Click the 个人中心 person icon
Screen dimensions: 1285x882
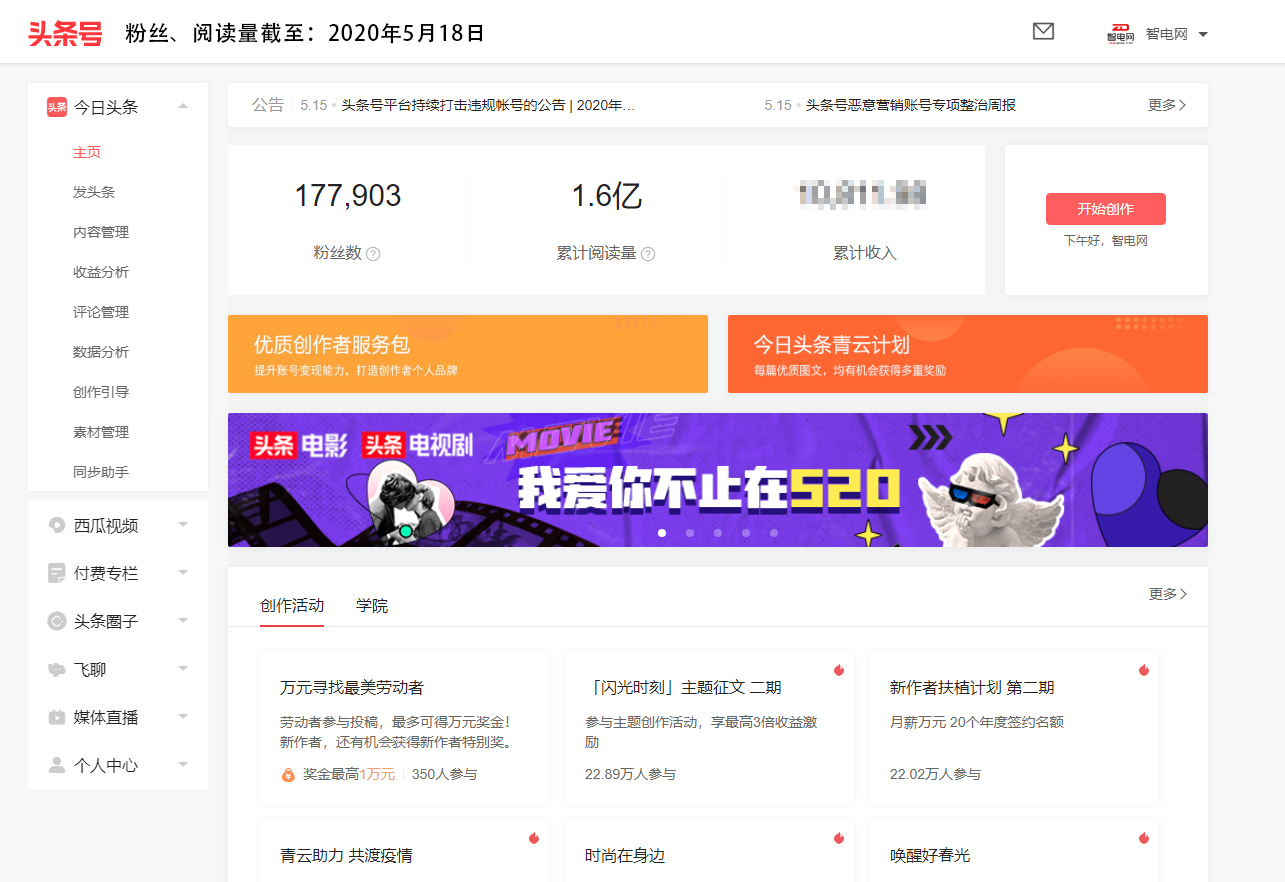tap(57, 765)
